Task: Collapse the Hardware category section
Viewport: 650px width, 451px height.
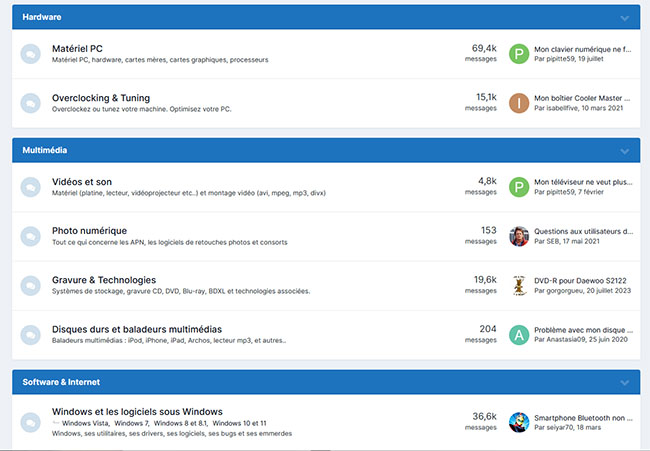Action: pos(625,18)
